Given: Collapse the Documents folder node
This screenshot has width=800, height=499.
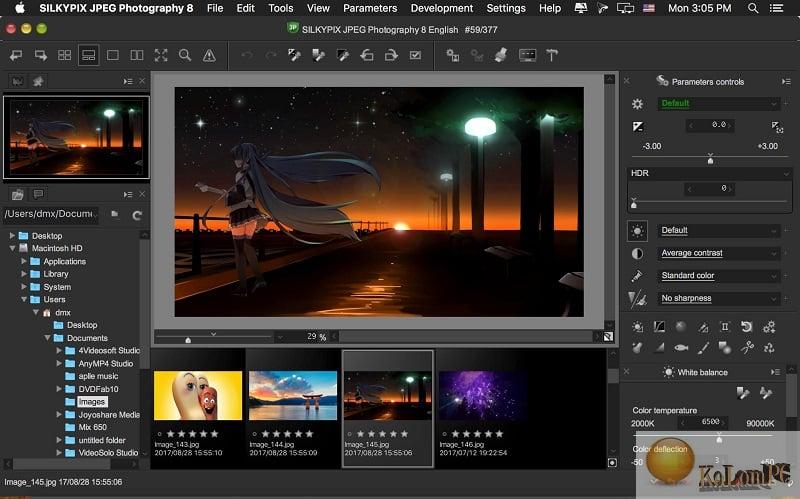Looking at the screenshot, I should pyautogui.click(x=47, y=338).
